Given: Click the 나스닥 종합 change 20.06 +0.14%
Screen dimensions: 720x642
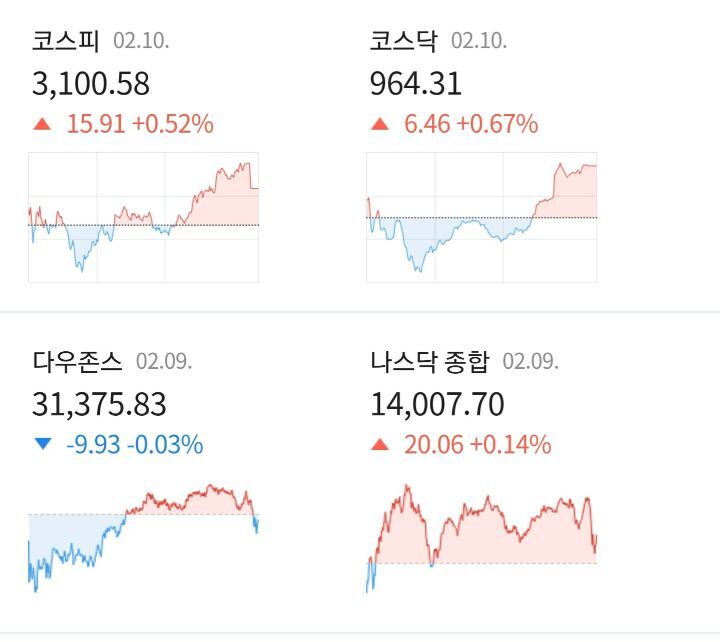Looking at the screenshot, I should pos(477,444).
